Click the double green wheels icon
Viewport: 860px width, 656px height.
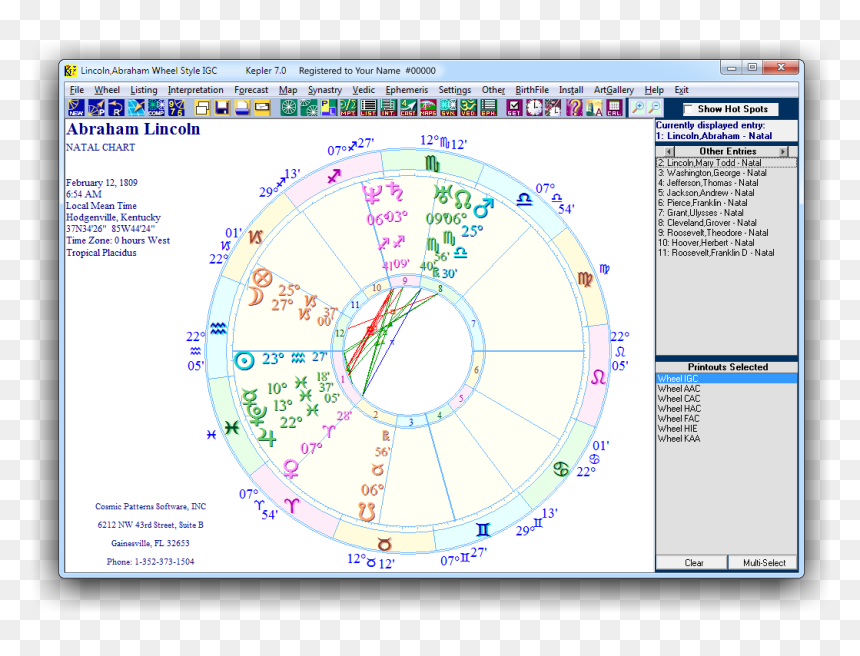point(309,108)
